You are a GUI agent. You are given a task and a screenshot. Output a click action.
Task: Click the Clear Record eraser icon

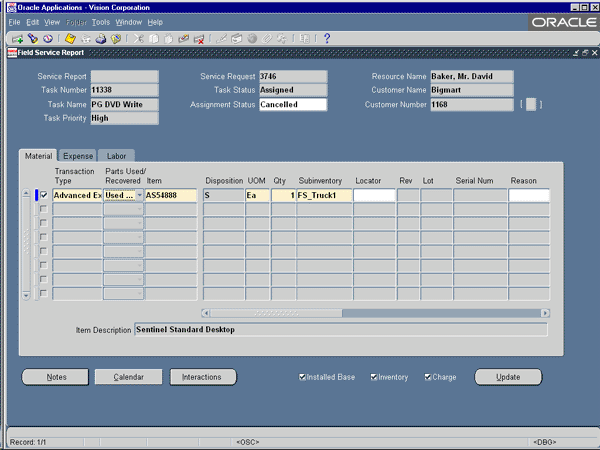click(184, 38)
